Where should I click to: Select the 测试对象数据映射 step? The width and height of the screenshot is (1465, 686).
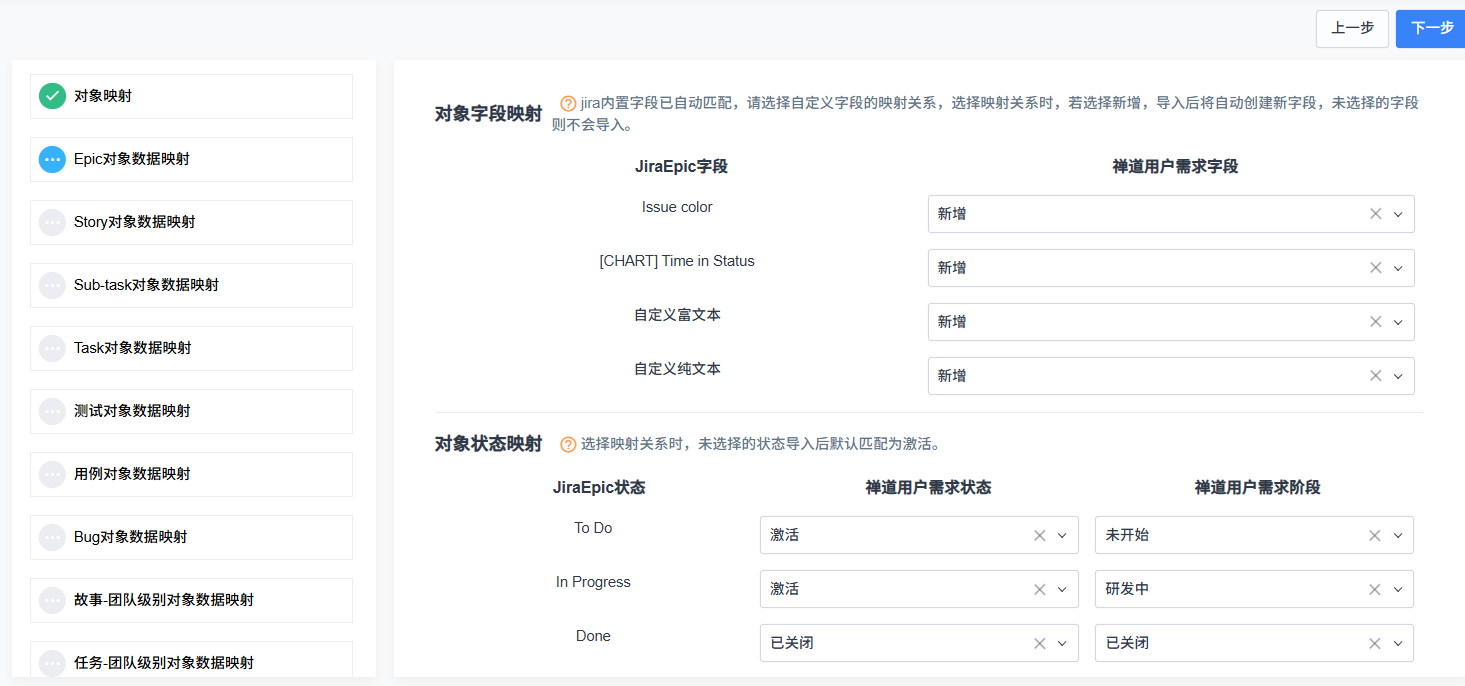[191, 411]
